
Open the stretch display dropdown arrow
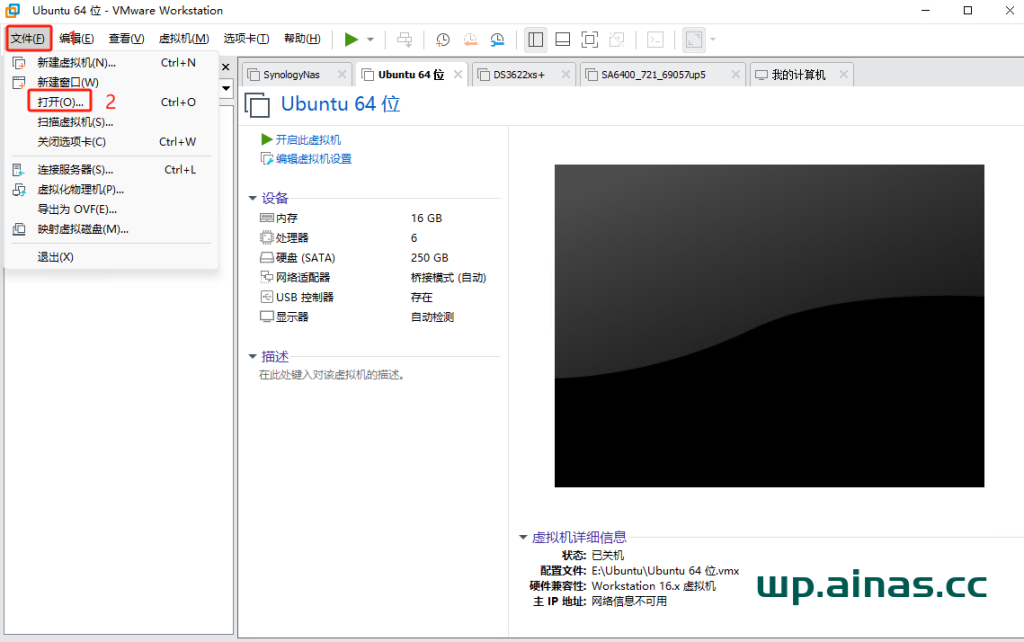coord(712,39)
